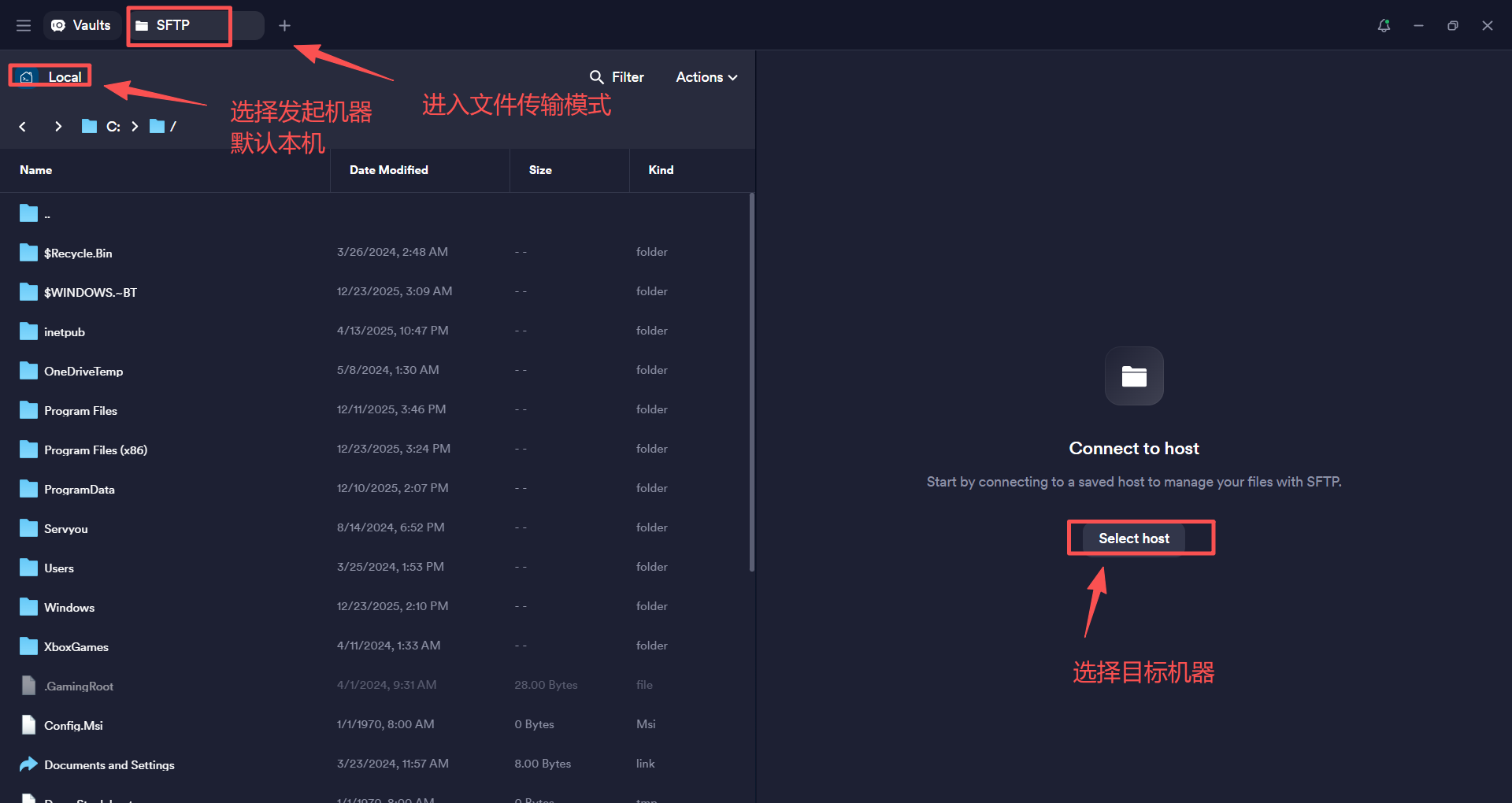The width and height of the screenshot is (1512, 803).
Task: Navigate back with left arrow
Action: click(23, 127)
